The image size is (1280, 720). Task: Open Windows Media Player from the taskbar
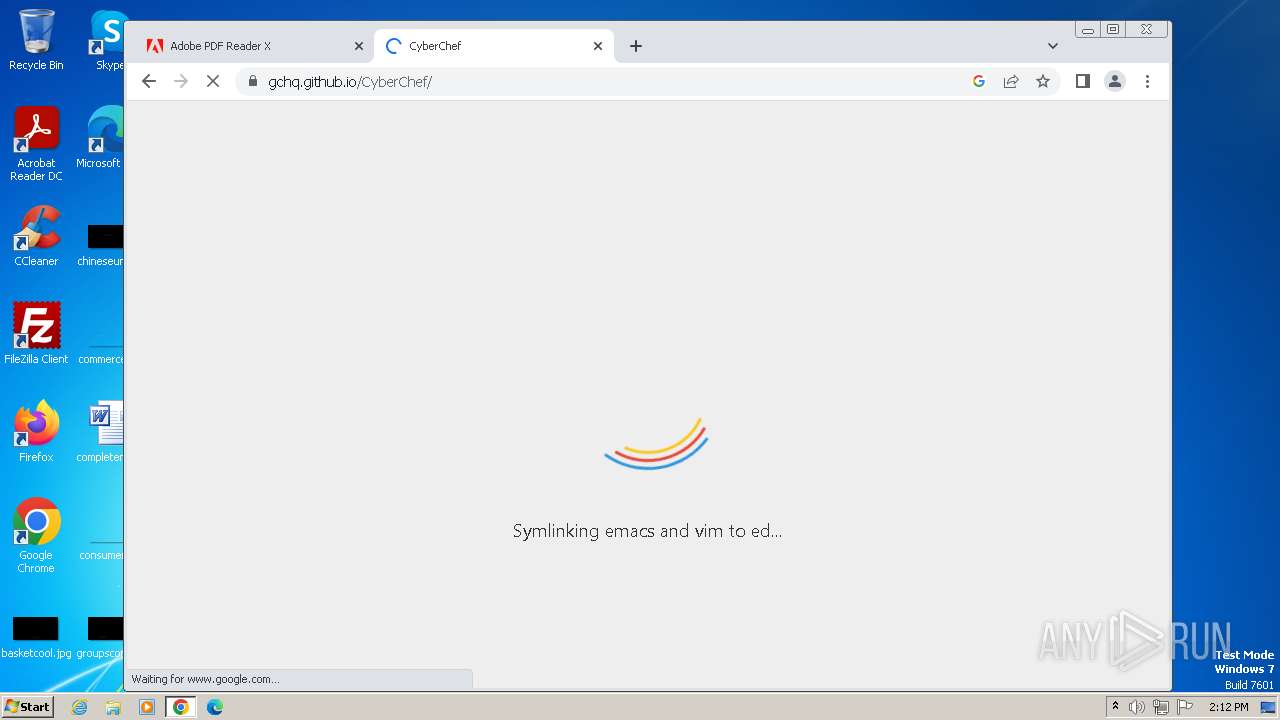coord(147,707)
